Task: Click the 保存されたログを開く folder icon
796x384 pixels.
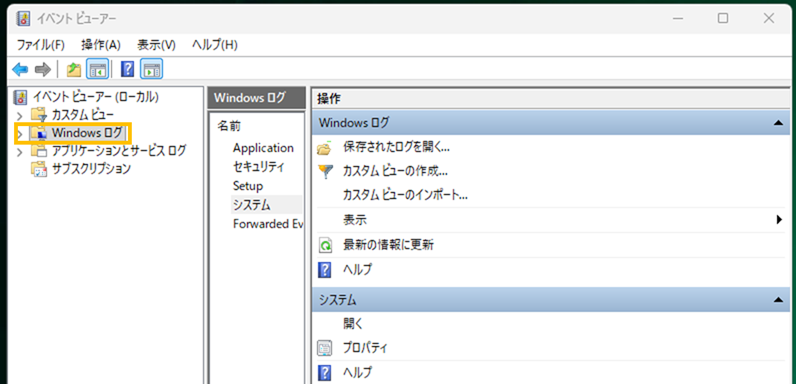Action: (x=324, y=148)
